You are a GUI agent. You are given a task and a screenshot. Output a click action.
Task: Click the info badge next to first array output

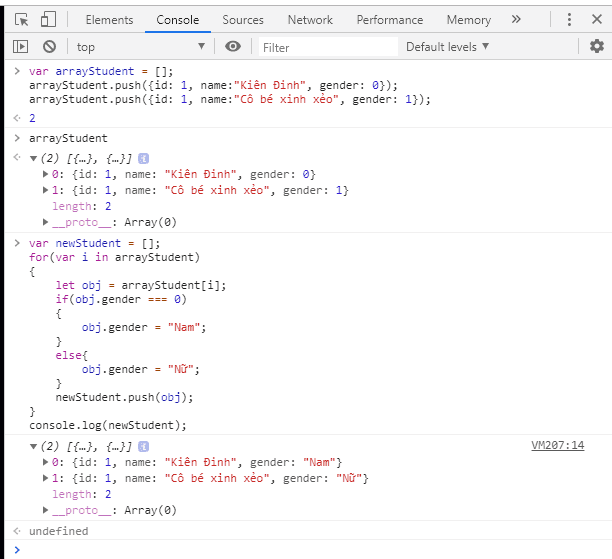pos(143,158)
